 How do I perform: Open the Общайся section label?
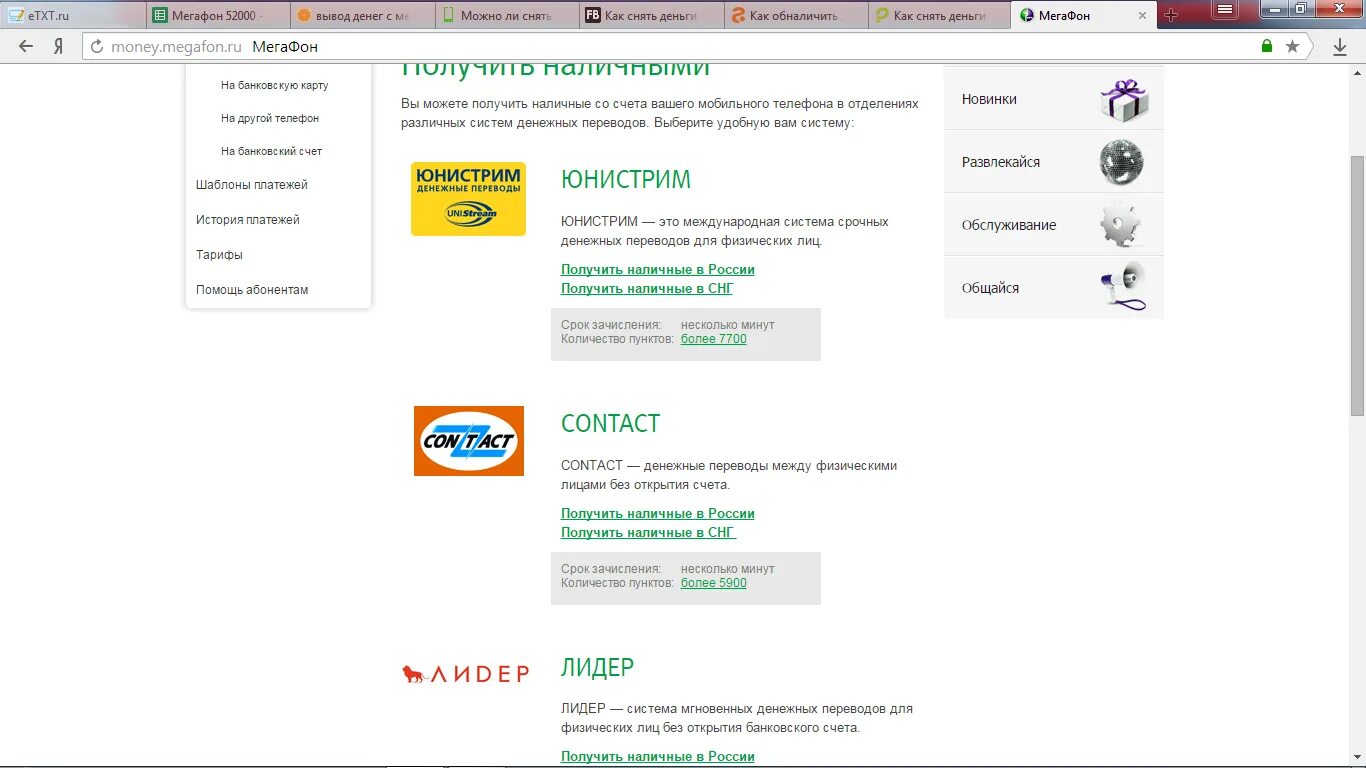(991, 288)
